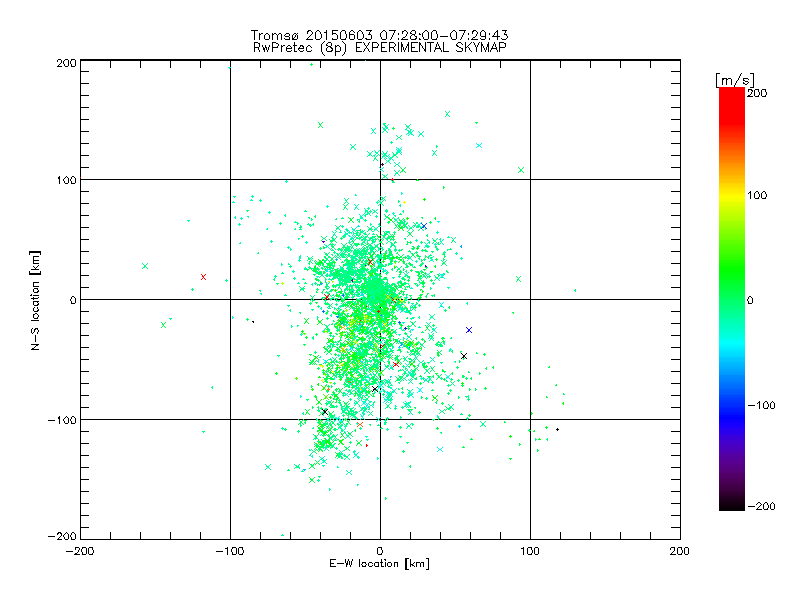
Task: Click the 'N-S location [km]' axis label
Action: 35,301
